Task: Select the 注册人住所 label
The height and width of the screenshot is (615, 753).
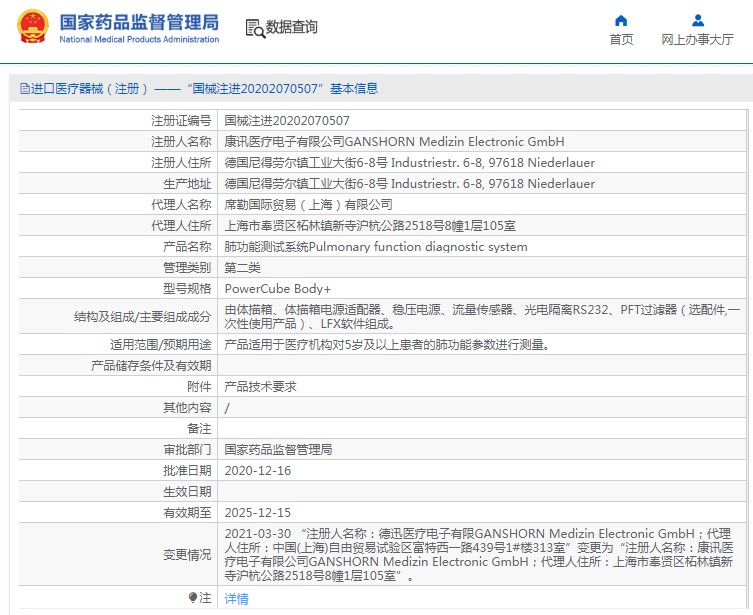Action: tap(181, 163)
